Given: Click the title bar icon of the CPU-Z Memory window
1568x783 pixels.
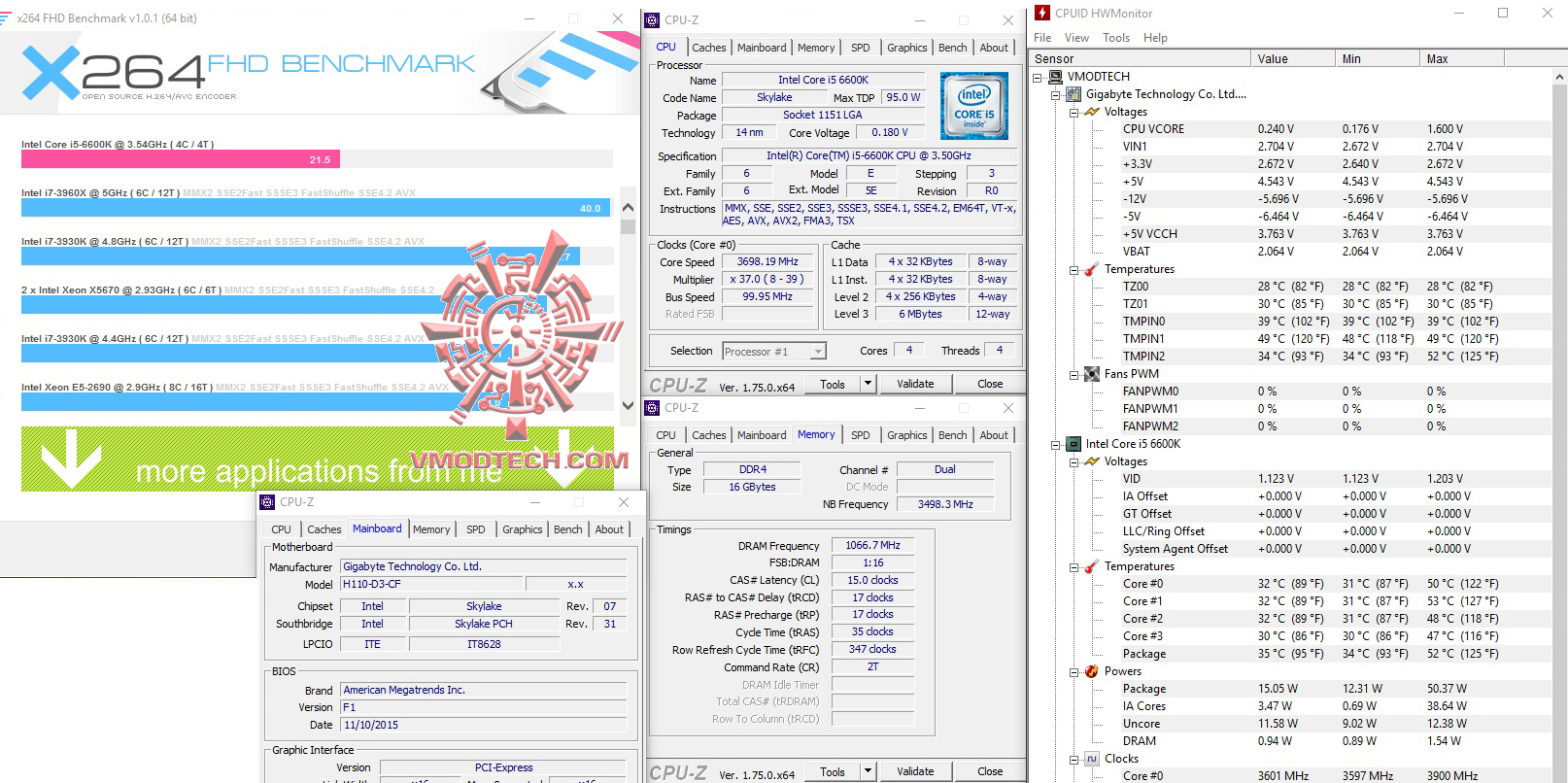Looking at the screenshot, I should pos(654,408).
